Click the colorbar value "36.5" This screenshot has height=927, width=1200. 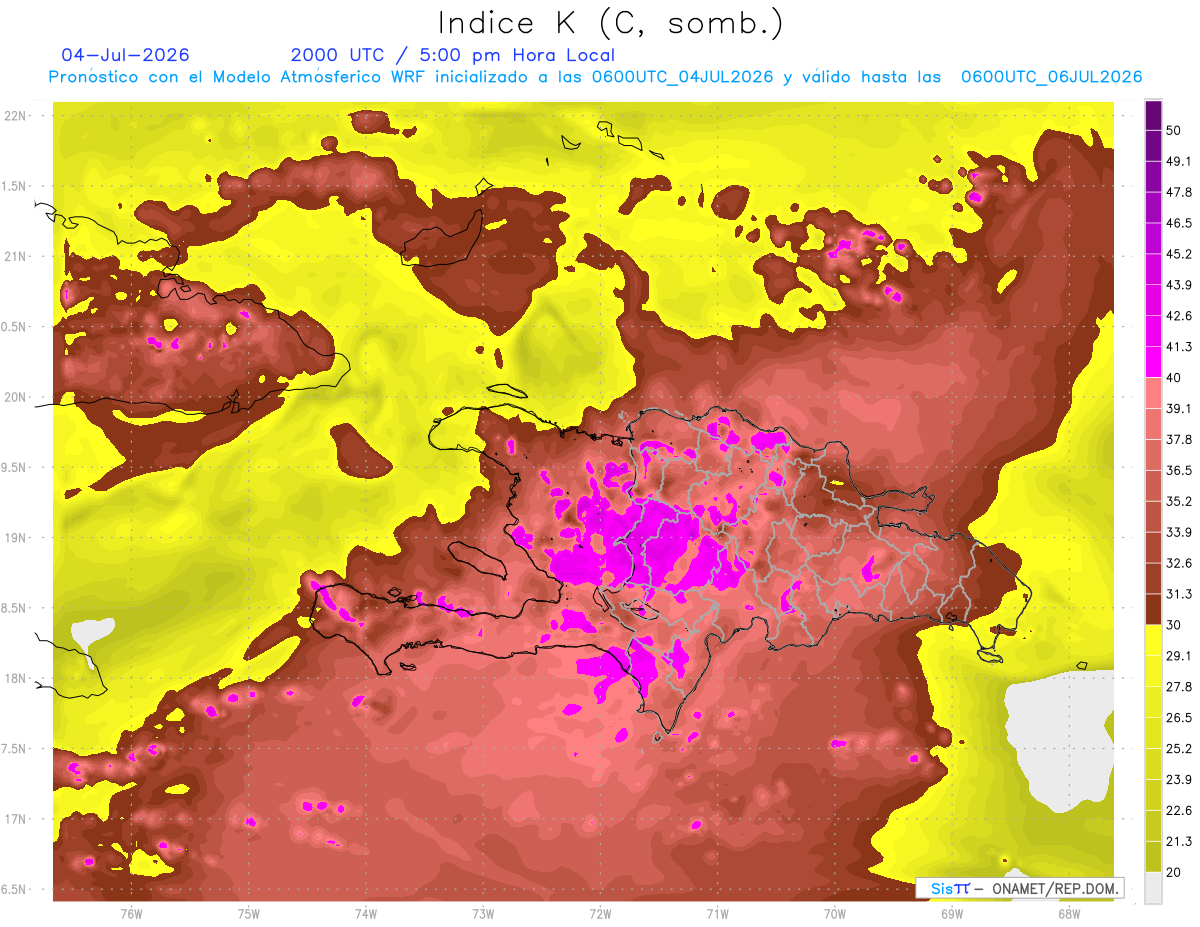(1179, 470)
